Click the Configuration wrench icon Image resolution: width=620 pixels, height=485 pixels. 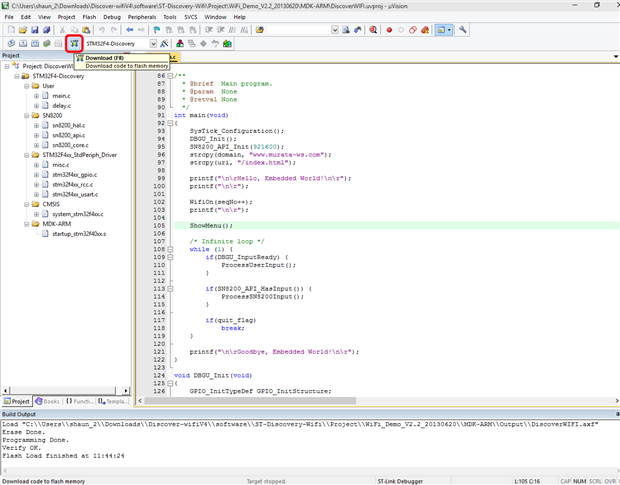(x=463, y=30)
